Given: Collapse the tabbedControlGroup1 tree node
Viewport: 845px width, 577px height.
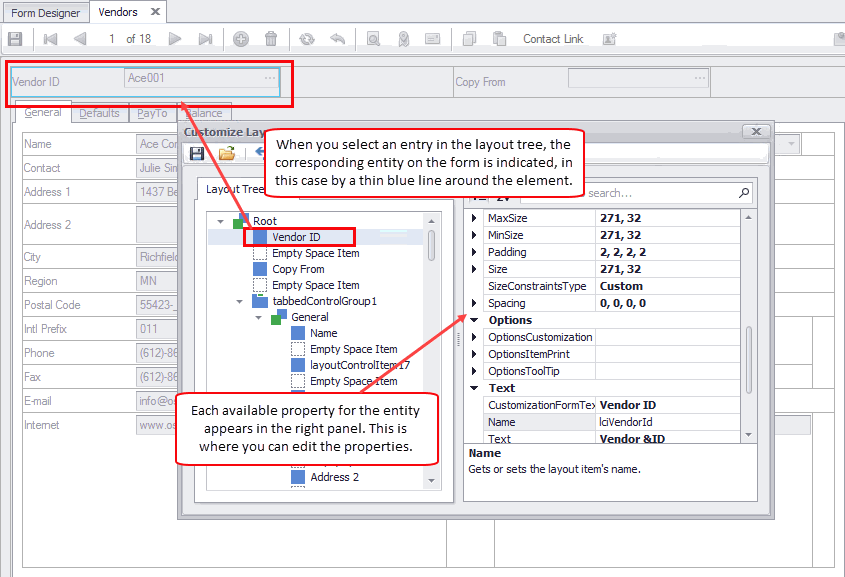Looking at the screenshot, I should click(x=239, y=301).
